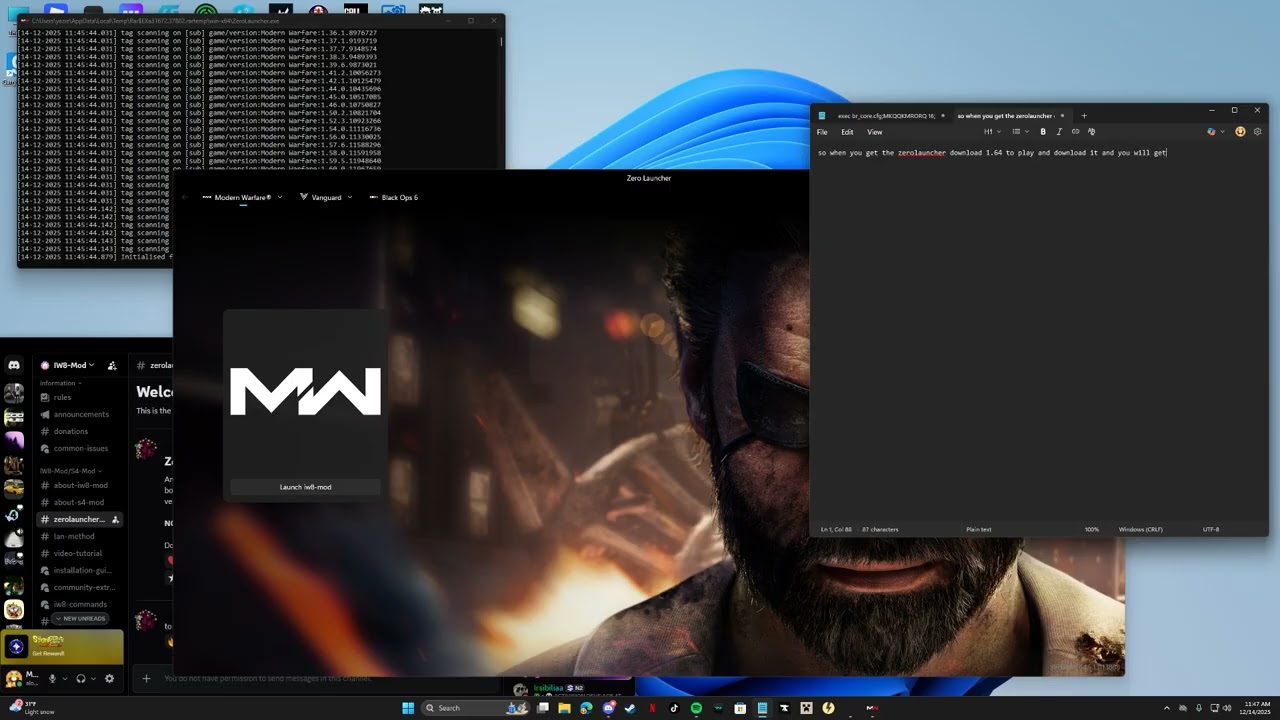Open Discord from the taskbar

(608, 708)
